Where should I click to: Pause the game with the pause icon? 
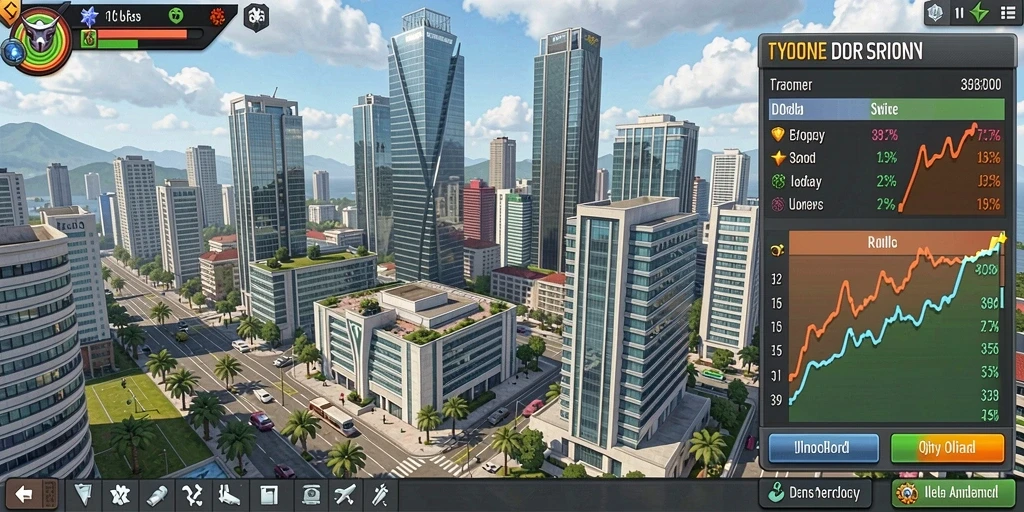tap(959, 12)
